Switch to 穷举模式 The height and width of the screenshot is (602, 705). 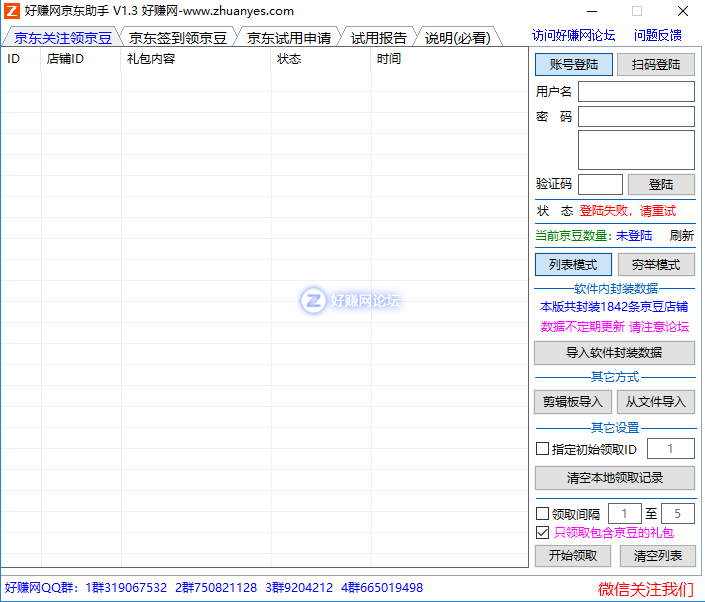coord(655,265)
